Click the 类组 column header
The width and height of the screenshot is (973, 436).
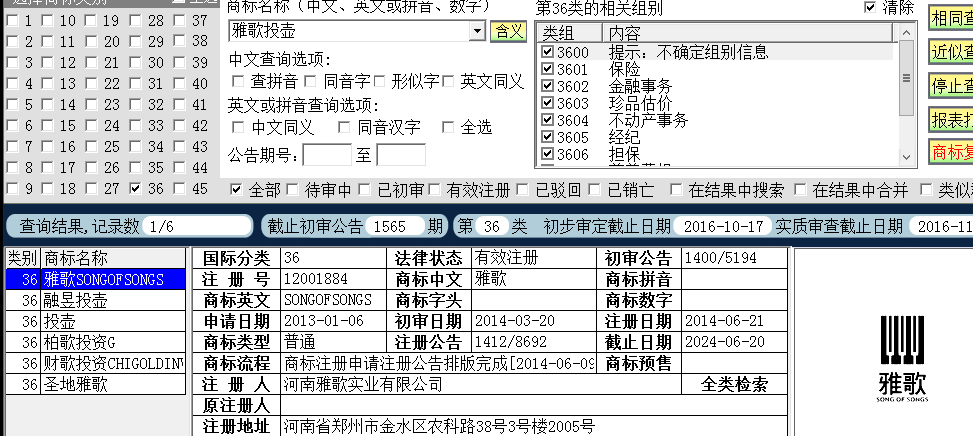pyautogui.click(x=570, y=33)
